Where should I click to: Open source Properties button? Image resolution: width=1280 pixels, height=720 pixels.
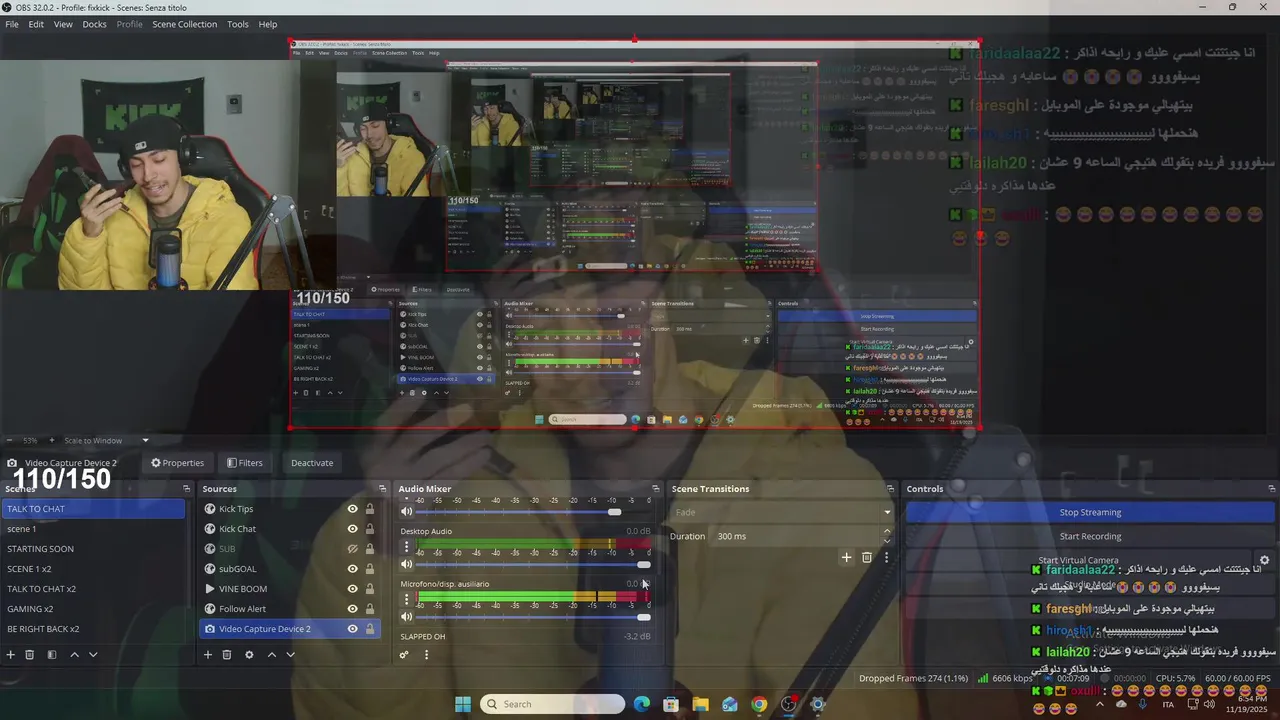pos(177,463)
